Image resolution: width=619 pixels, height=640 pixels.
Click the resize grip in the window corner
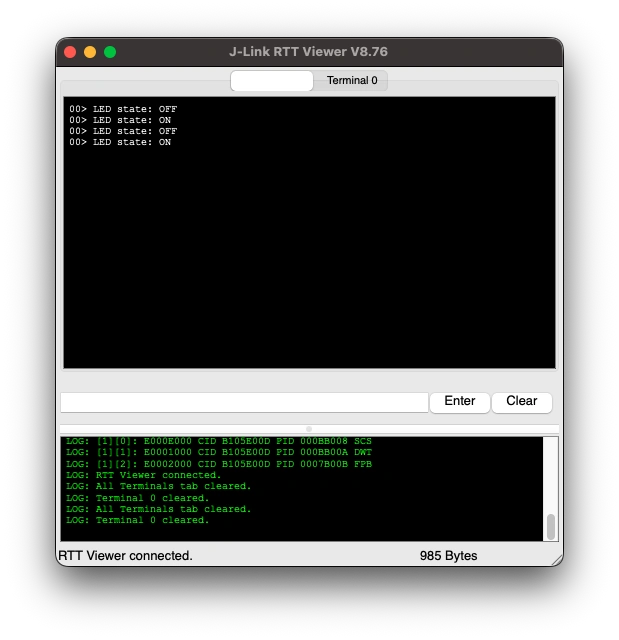[x=557, y=560]
